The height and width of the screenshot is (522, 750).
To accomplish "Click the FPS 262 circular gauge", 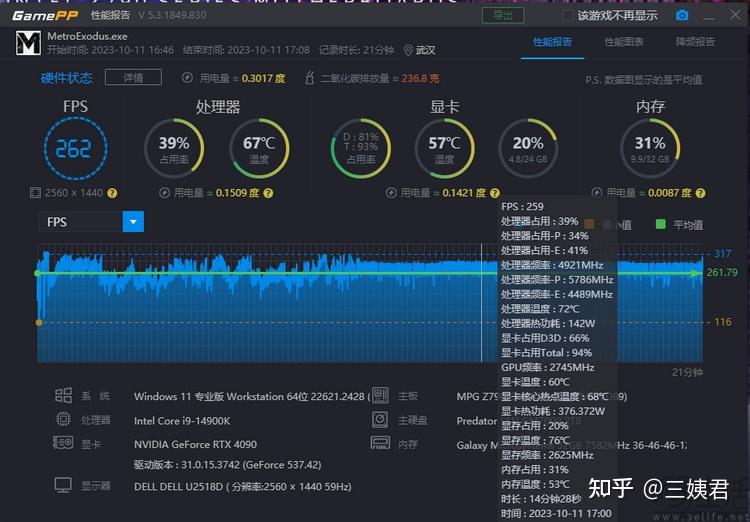I will (x=75, y=148).
